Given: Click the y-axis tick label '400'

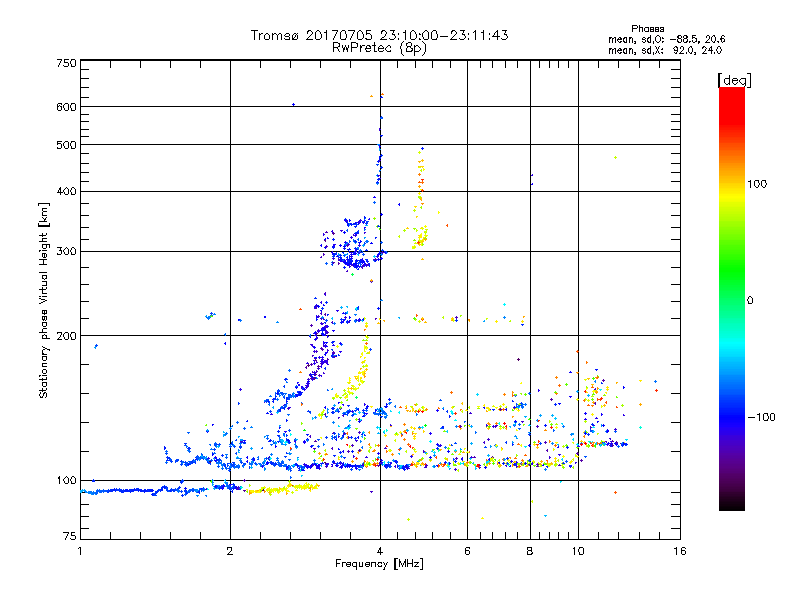Looking at the screenshot, I should click(x=66, y=191).
